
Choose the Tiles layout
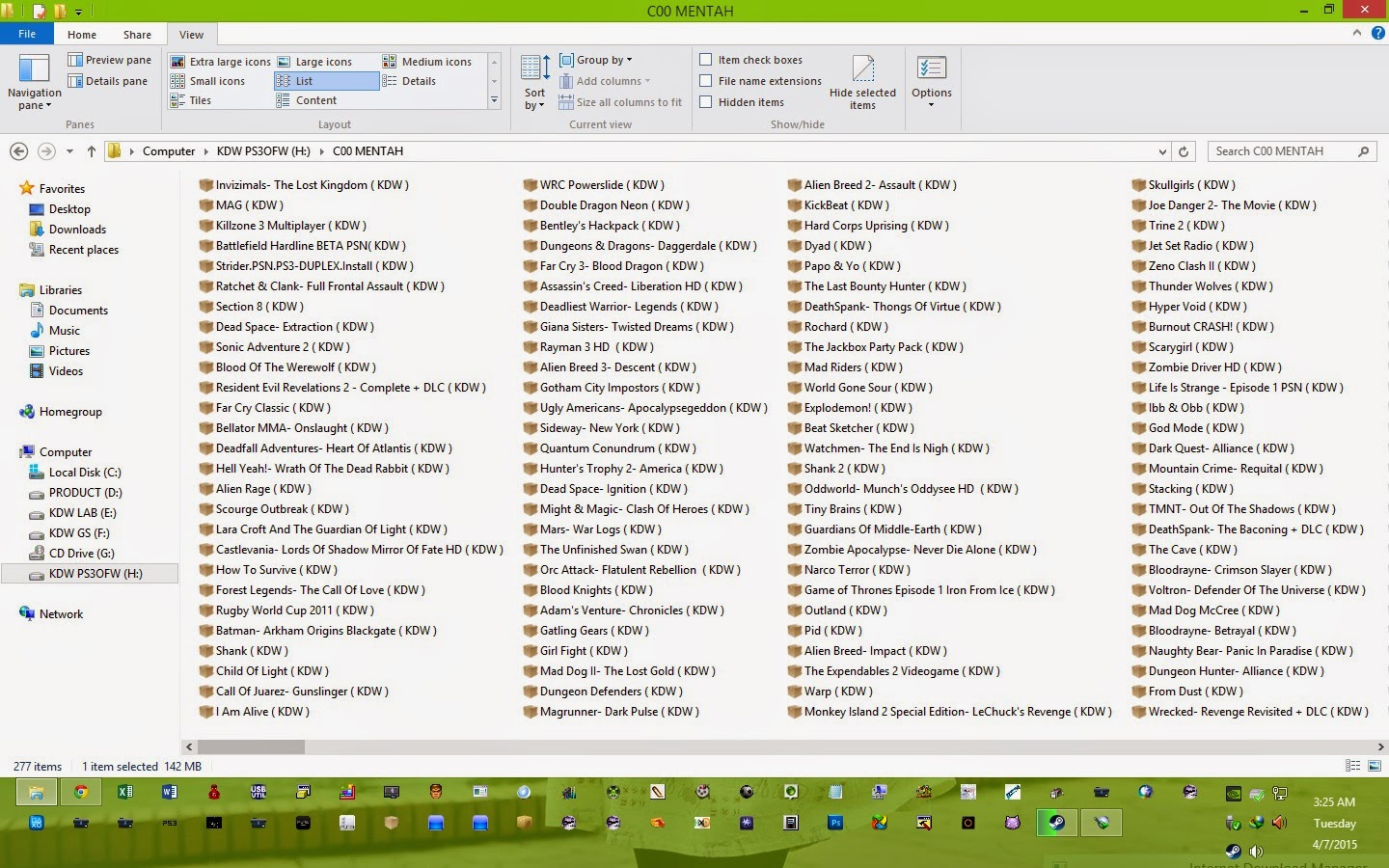(x=191, y=100)
